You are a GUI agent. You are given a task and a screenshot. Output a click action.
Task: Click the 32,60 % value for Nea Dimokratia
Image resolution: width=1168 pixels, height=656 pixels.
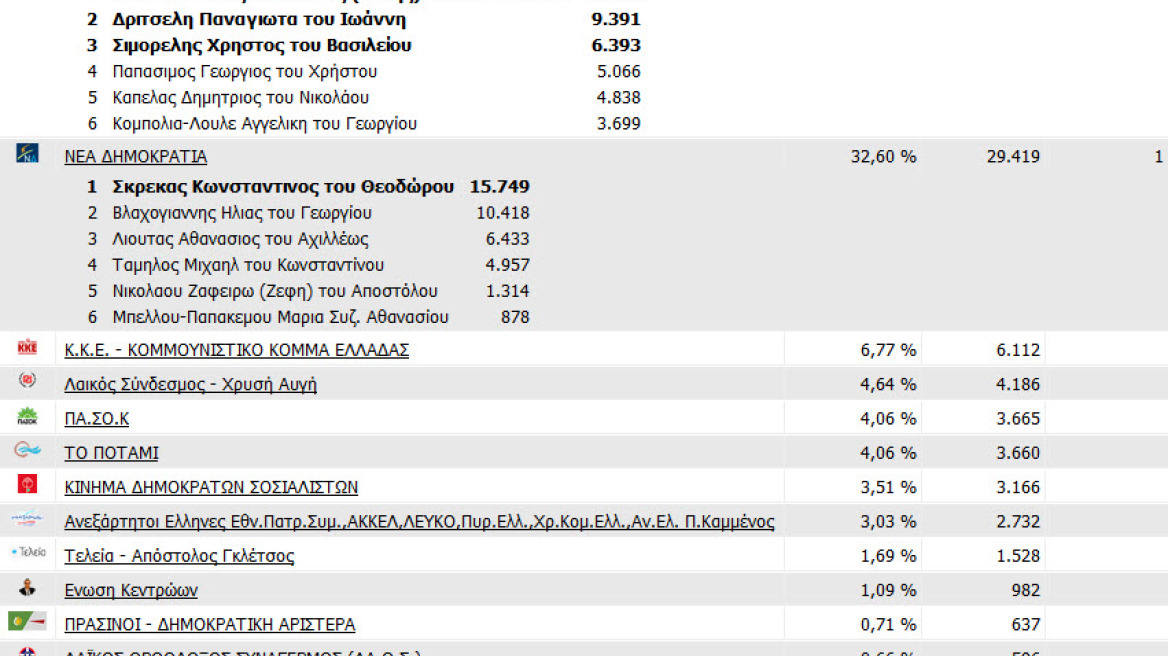coord(883,156)
